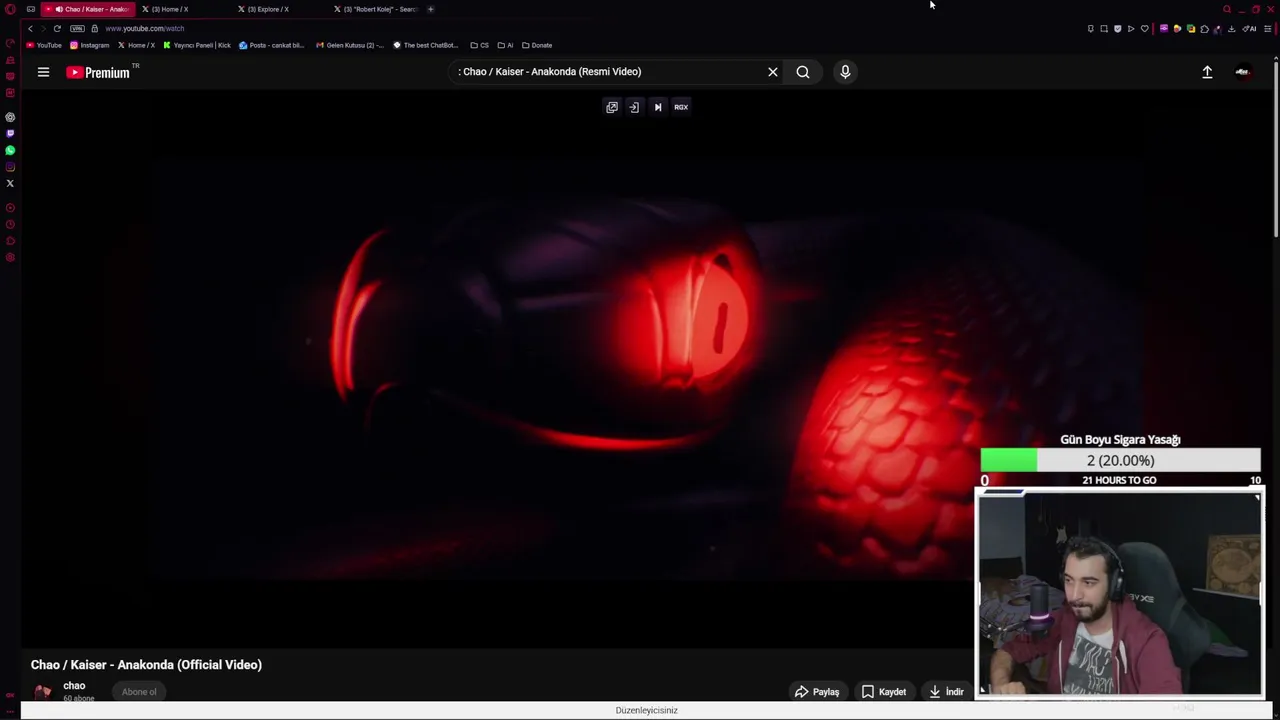Open the Opera GX menu logo
1280x720 pixels.
(x=10, y=9)
